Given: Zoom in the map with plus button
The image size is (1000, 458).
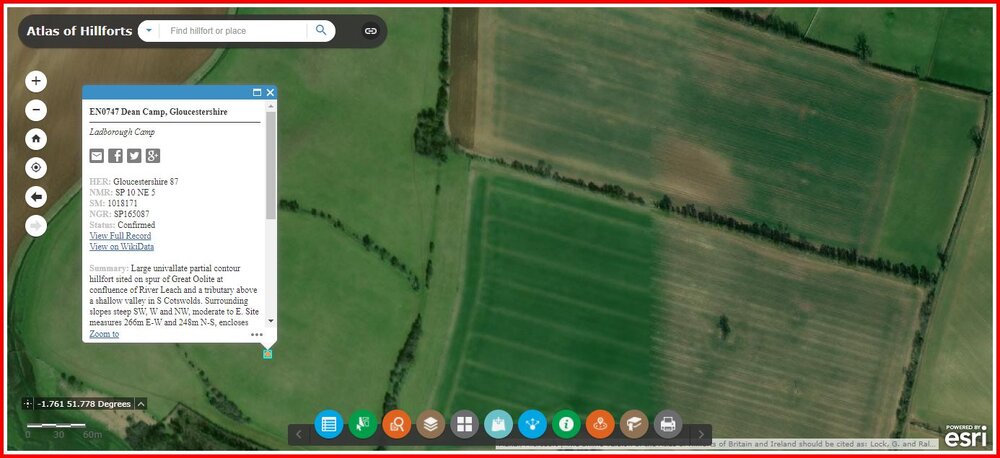Looking at the screenshot, I should coord(36,81).
